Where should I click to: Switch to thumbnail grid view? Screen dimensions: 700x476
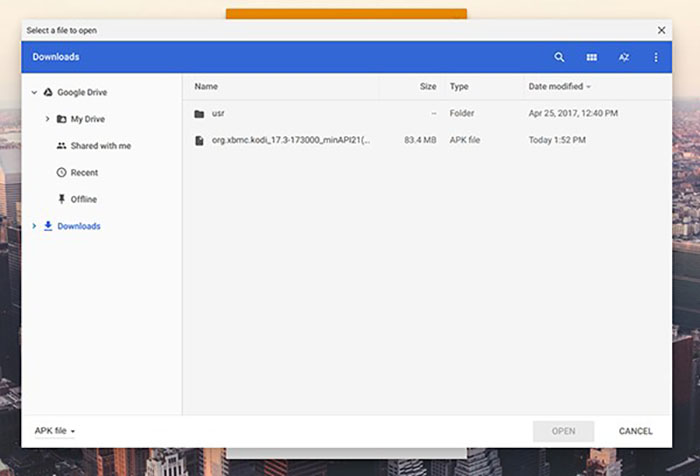click(x=592, y=57)
